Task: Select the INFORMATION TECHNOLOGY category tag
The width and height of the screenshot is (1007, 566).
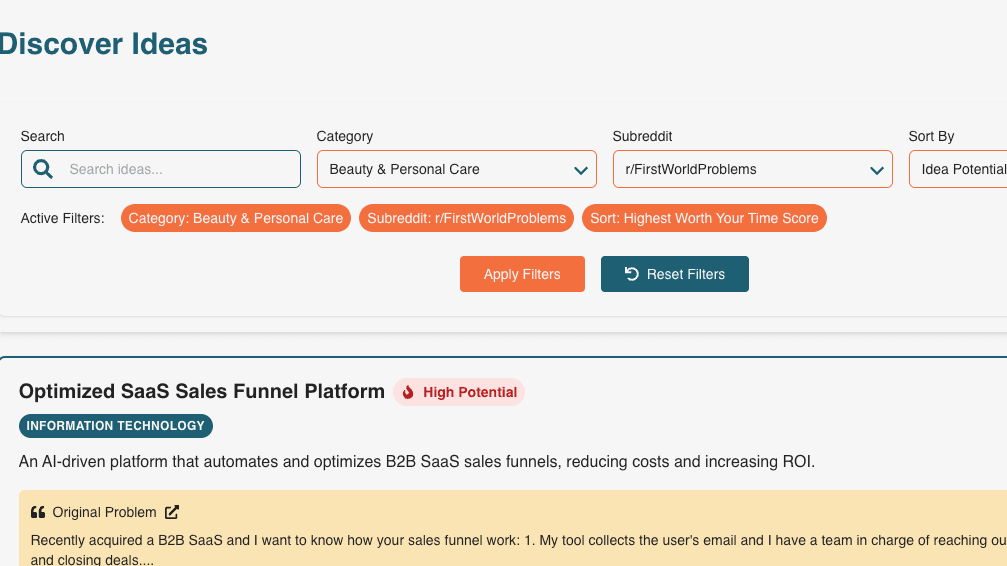Action: 116,426
